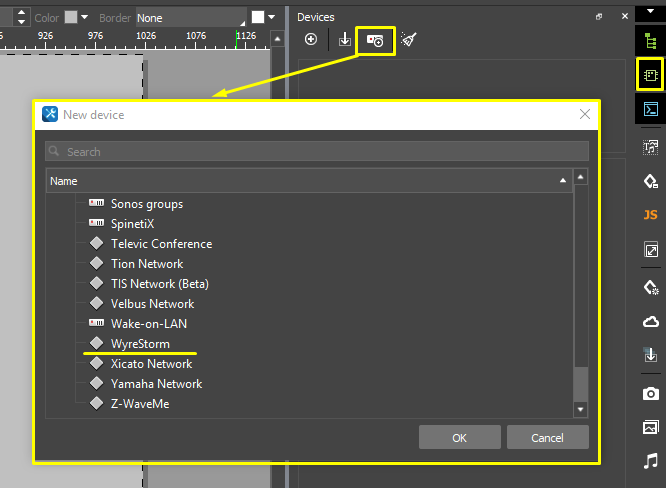Click the import device download icon
The height and width of the screenshot is (488, 666).
coord(344,40)
